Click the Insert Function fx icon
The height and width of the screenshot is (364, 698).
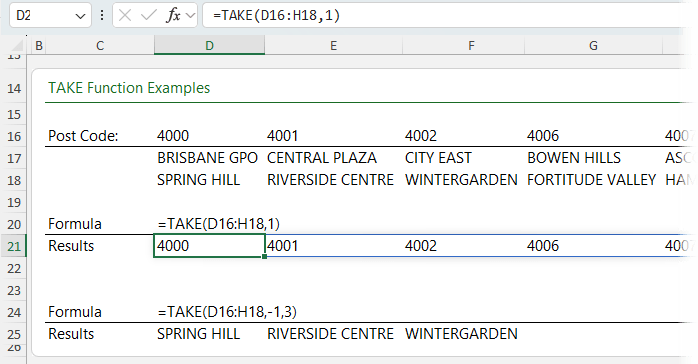173,16
